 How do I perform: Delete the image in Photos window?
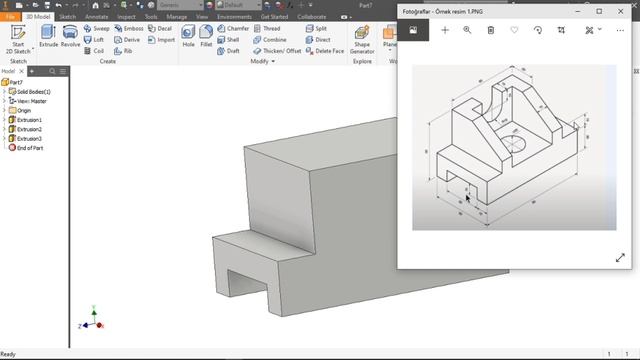[491, 30]
